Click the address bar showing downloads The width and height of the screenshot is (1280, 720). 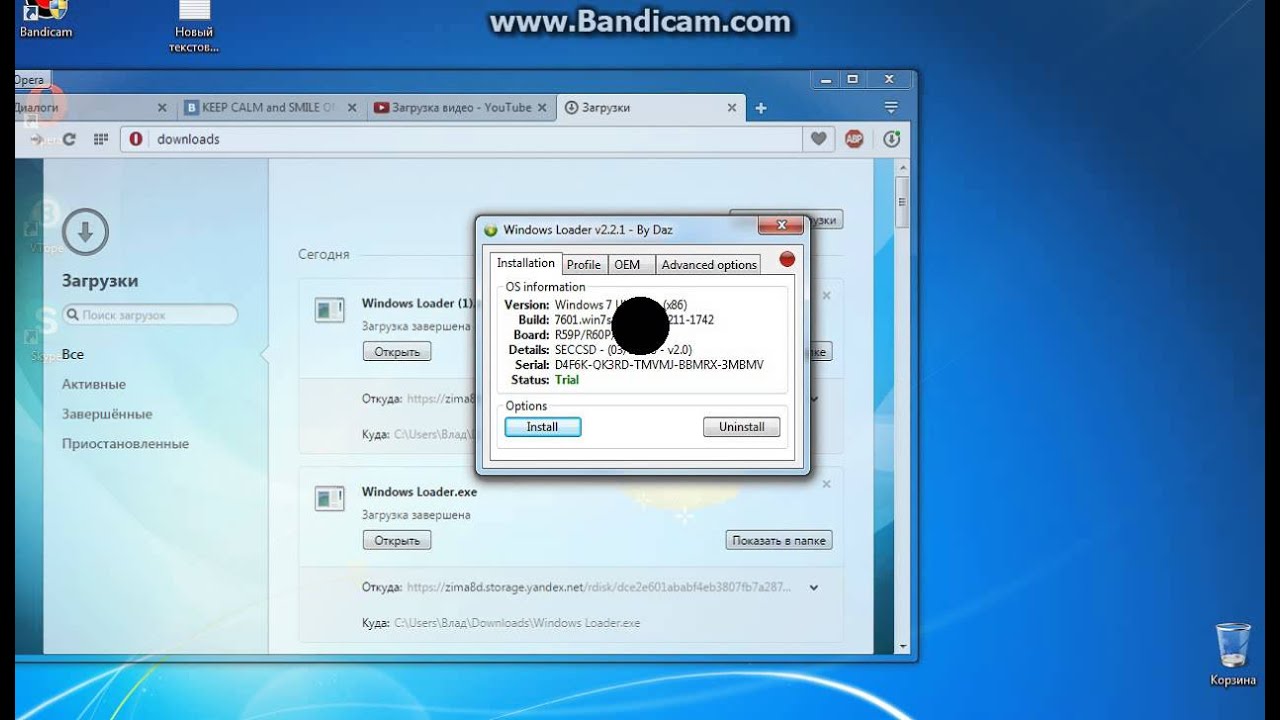(460, 139)
